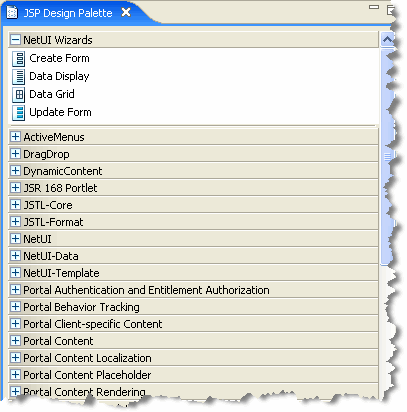
Task: Expand Portal Authentication and Entitlement Authorization
Action: (15, 290)
